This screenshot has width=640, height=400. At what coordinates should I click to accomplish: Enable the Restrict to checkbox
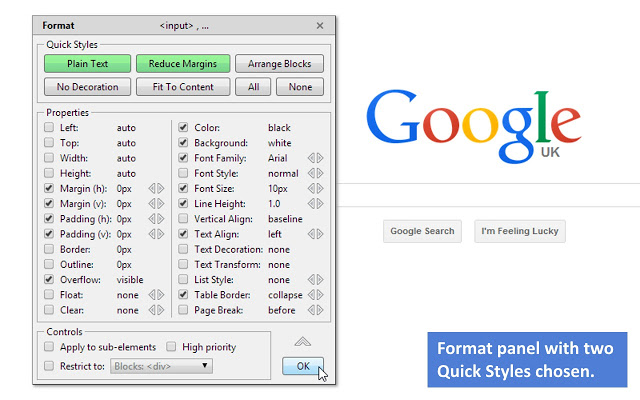[x=49, y=366]
